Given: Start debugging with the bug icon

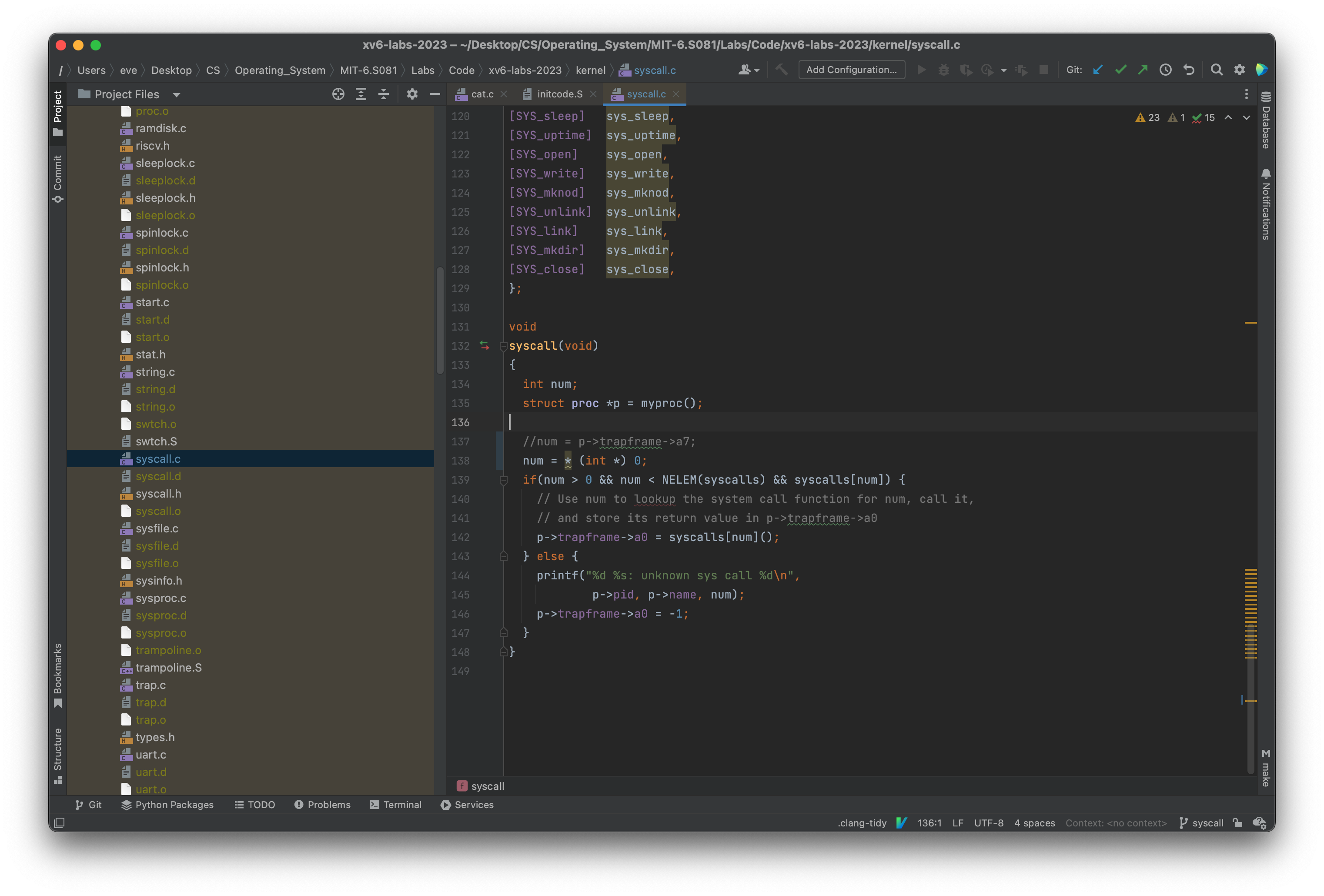Looking at the screenshot, I should [944, 70].
